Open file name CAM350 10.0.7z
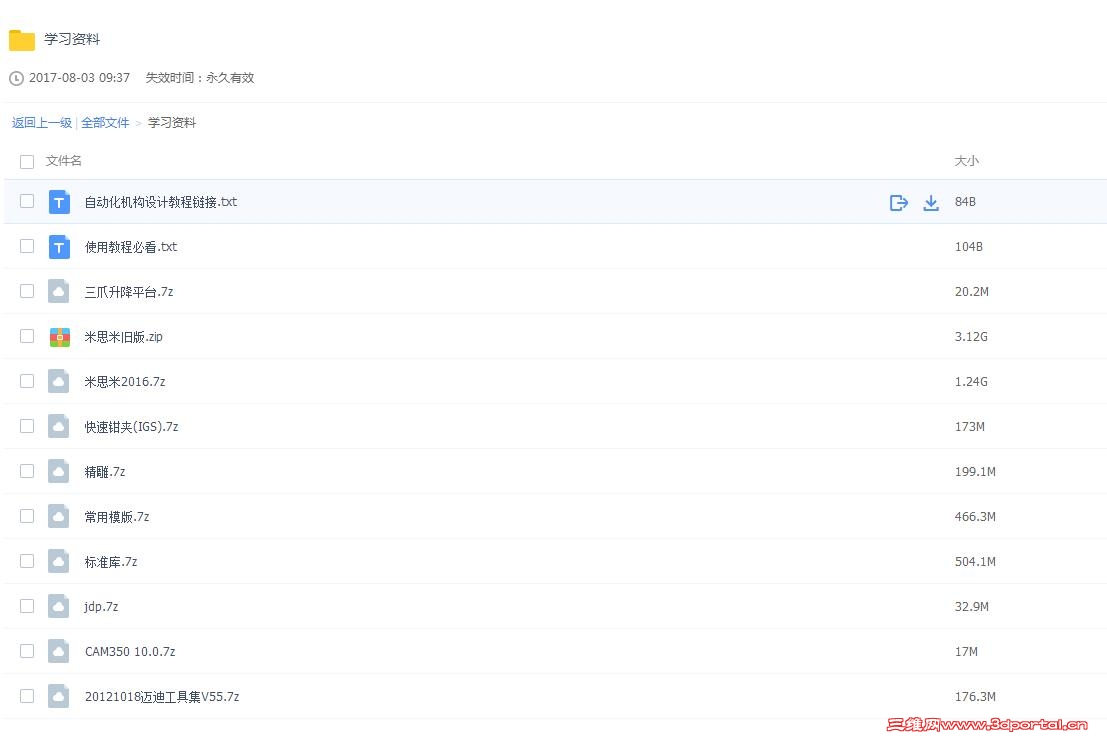Image resolution: width=1107 pixels, height=738 pixels. point(130,652)
